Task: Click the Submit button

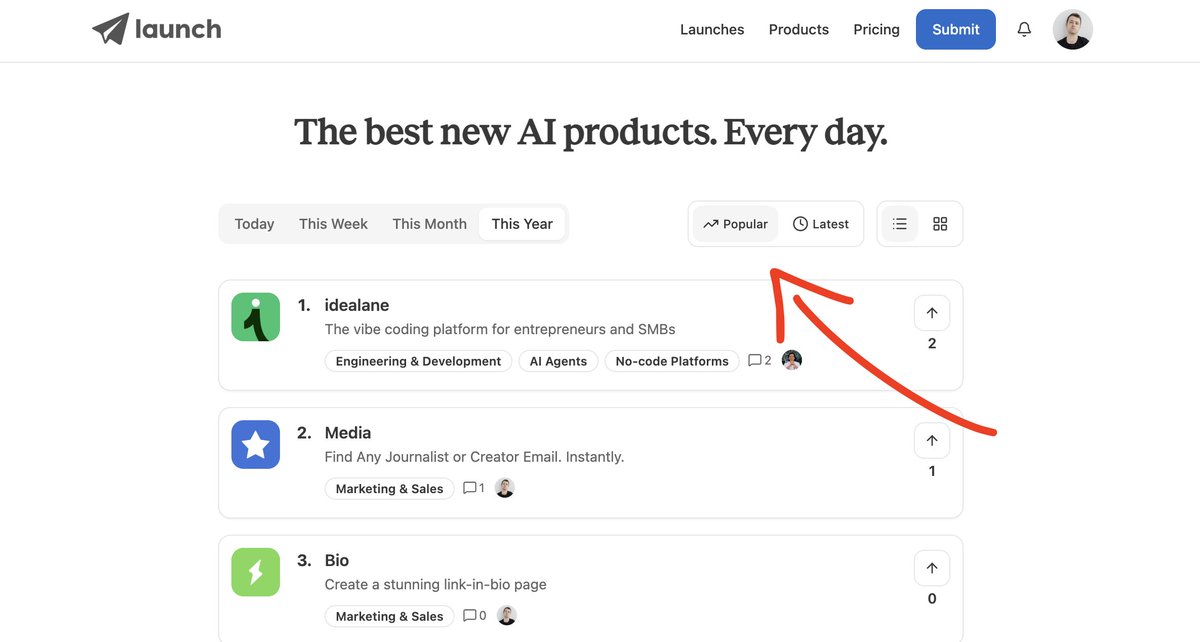Action: (x=955, y=29)
